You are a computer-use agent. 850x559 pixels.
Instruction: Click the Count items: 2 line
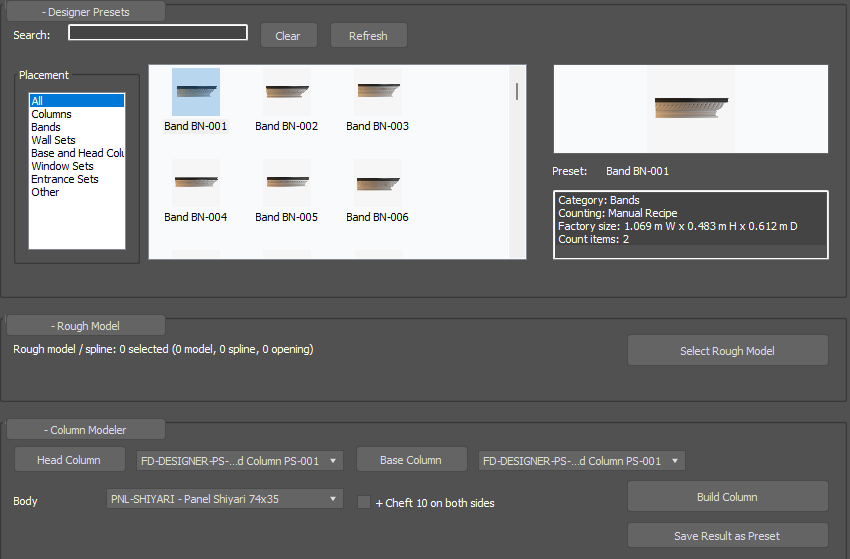click(594, 239)
